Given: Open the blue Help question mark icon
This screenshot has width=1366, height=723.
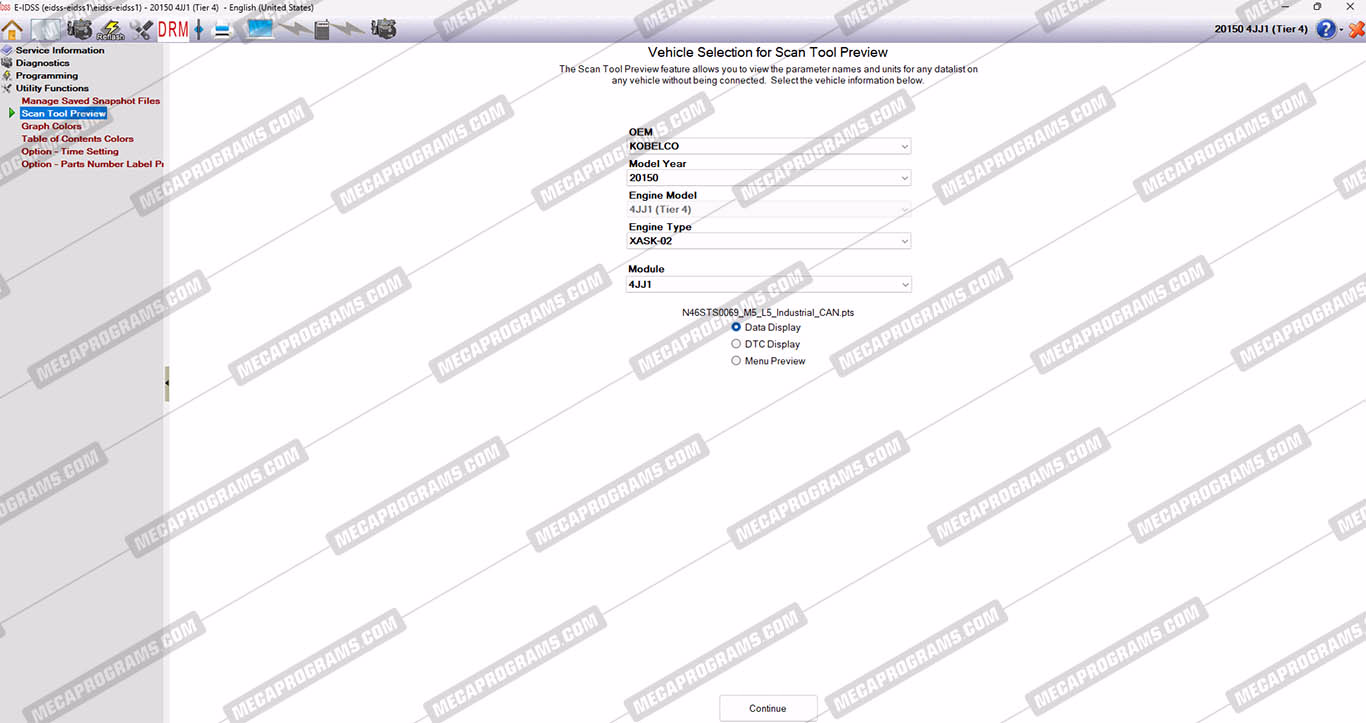Looking at the screenshot, I should (1325, 29).
